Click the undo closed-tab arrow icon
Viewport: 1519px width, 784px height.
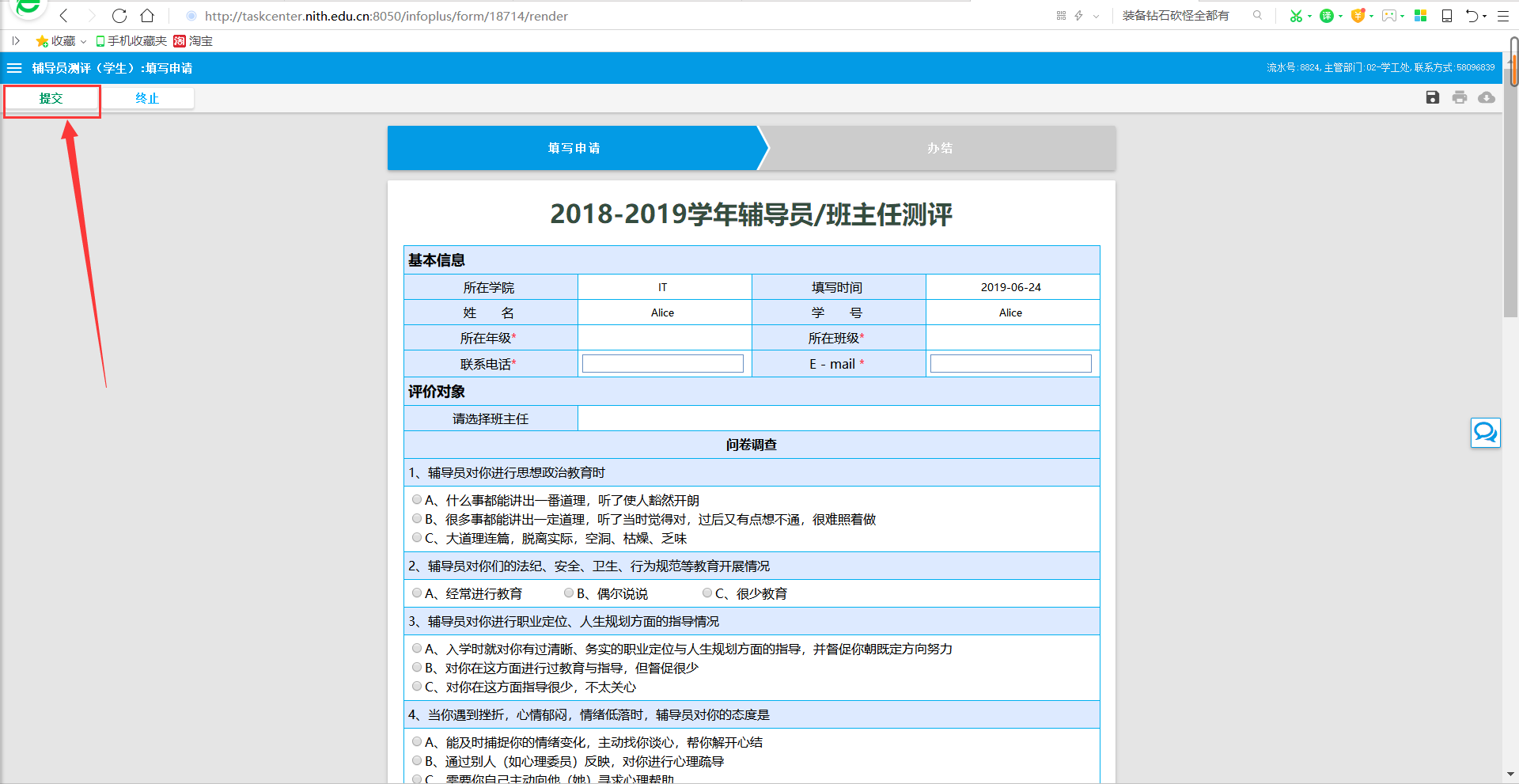[x=1472, y=16]
